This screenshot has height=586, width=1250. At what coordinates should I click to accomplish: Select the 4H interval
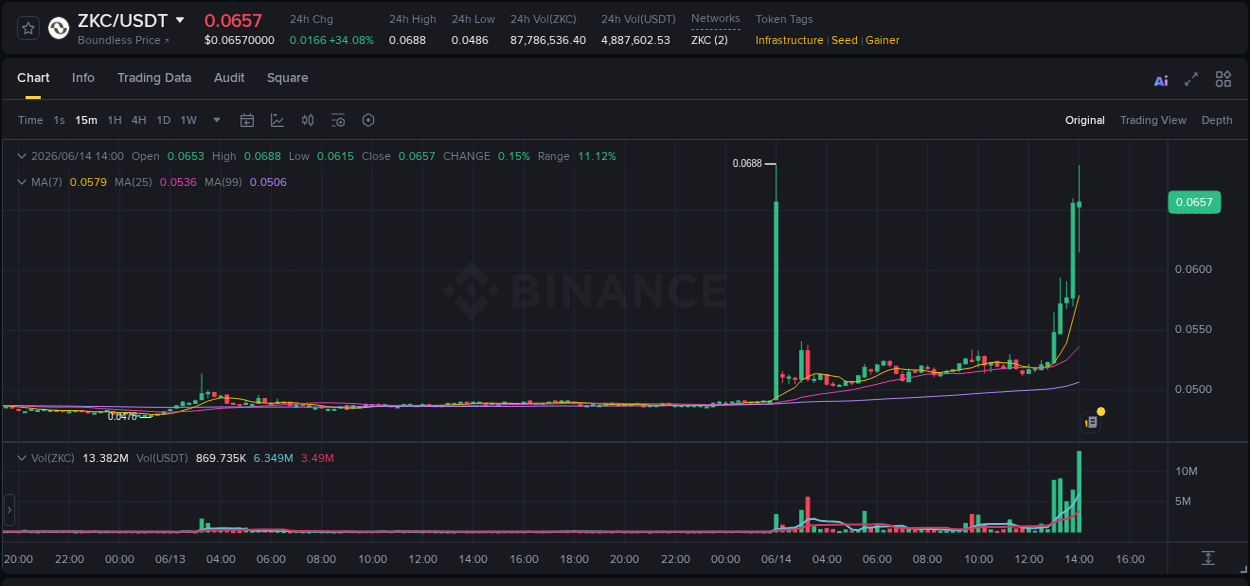[139, 120]
